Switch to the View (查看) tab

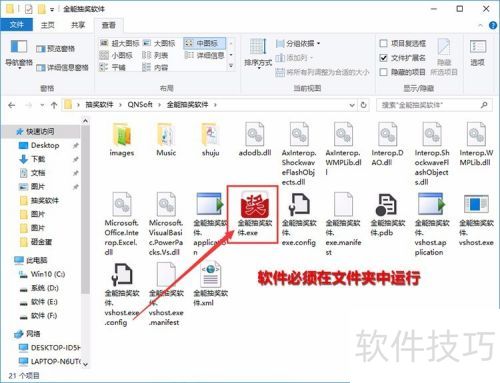(109, 25)
